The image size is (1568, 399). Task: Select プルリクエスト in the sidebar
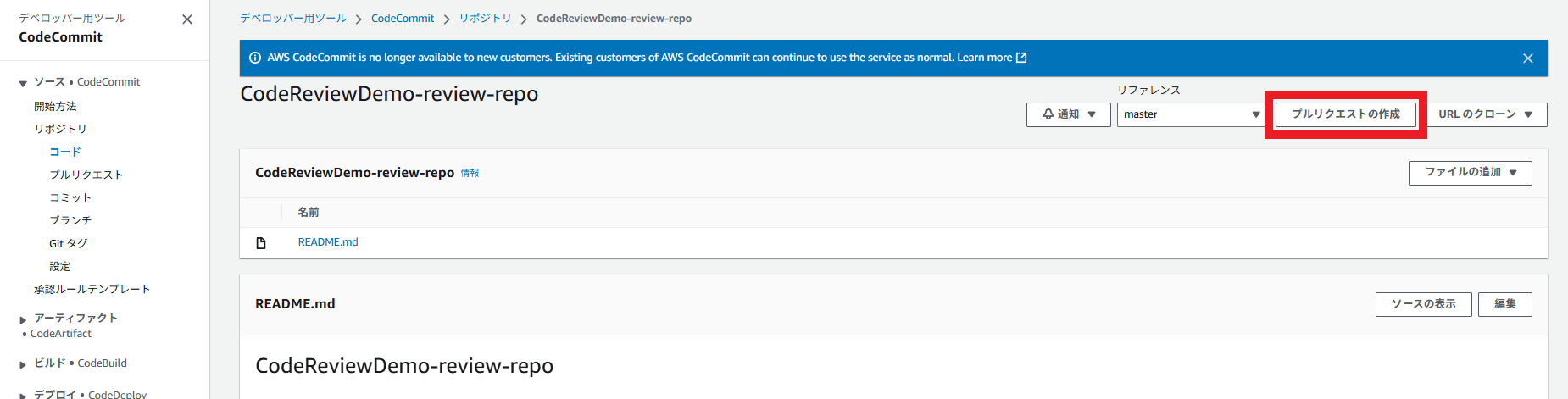(86, 175)
